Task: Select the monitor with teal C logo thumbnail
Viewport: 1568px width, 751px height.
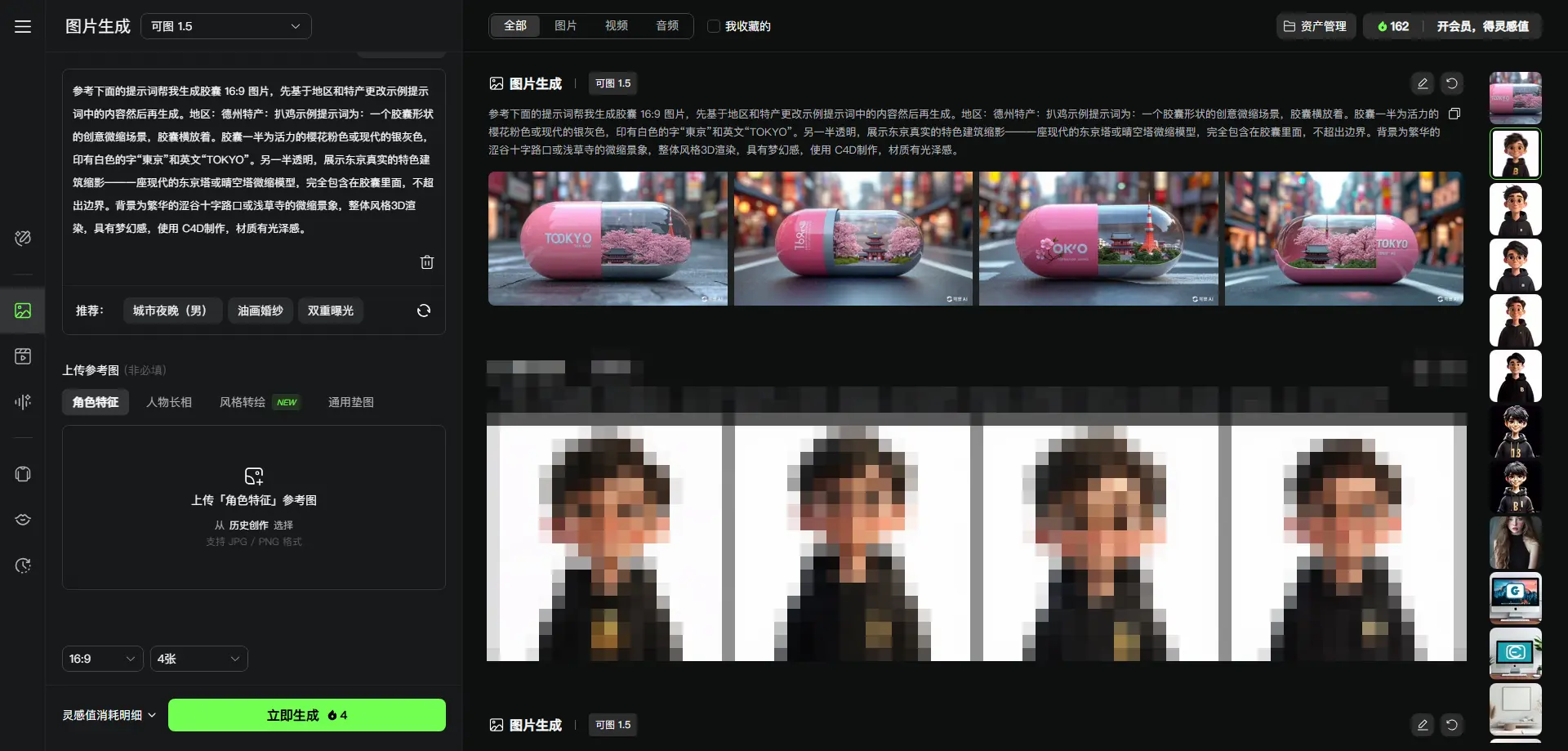Action: click(x=1516, y=654)
